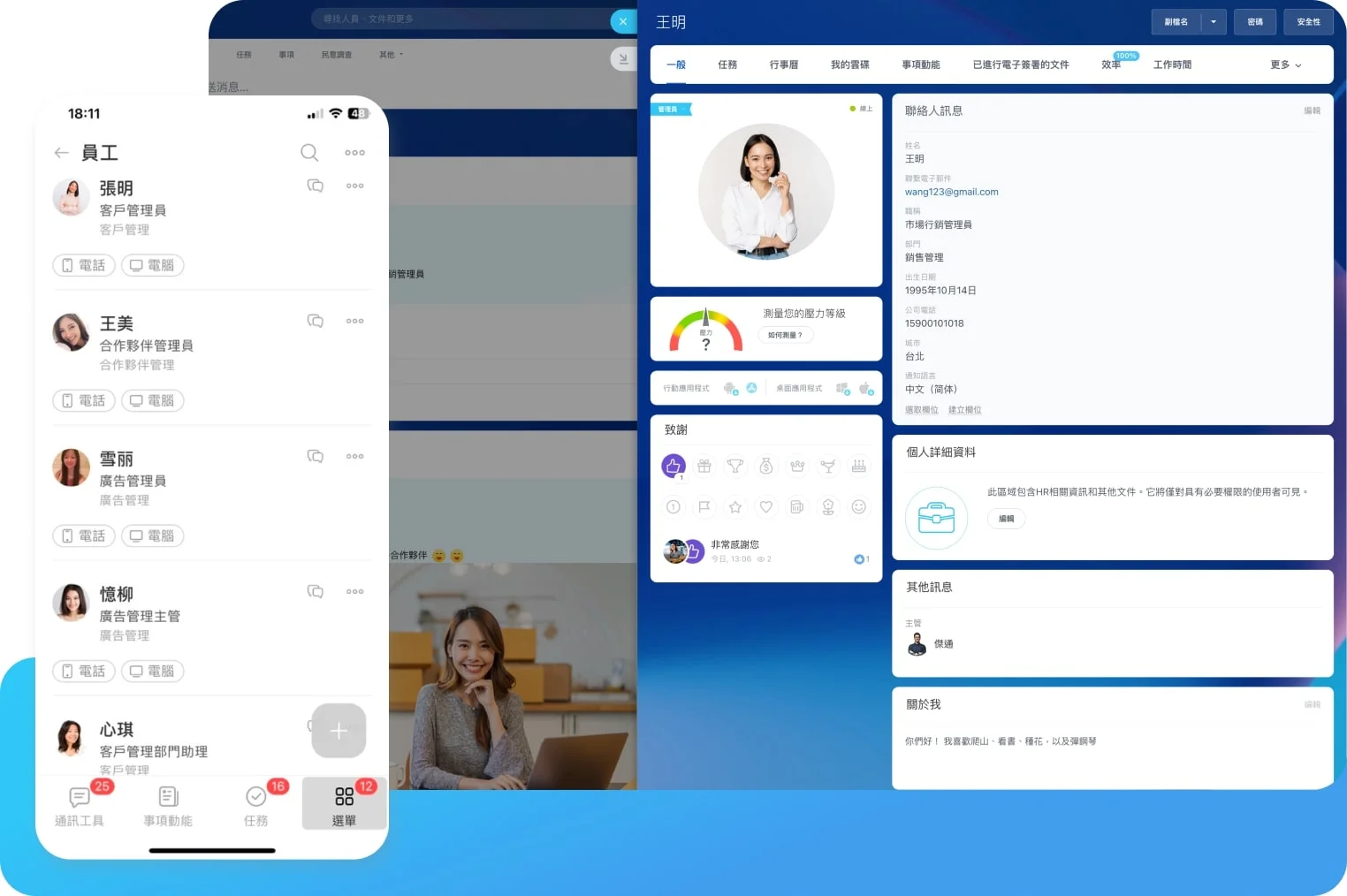The height and width of the screenshot is (896, 1347).
Task: Open the 副檔名 dropdown arrow
Action: [x=1214, y=21]
